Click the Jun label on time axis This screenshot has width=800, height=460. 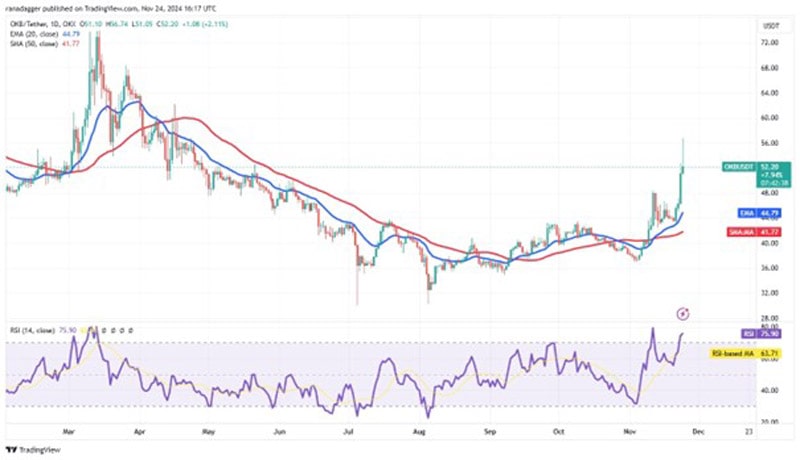279,431
